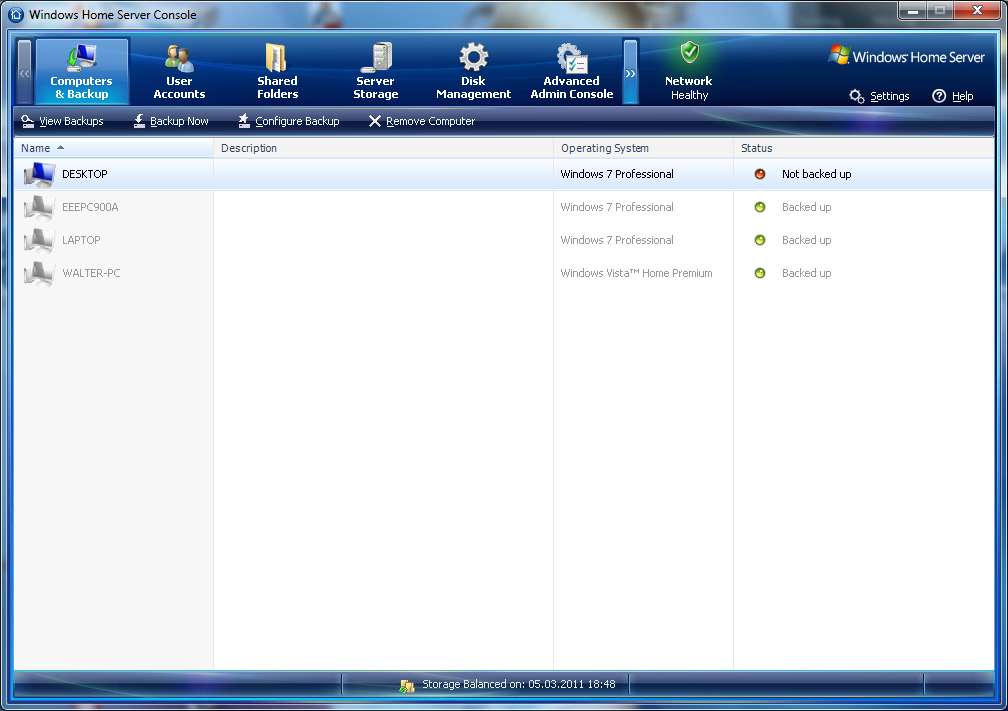The image size is (1008, 711).
Task: Click the Backup Now toolbar icon
Action: [140, 121]
